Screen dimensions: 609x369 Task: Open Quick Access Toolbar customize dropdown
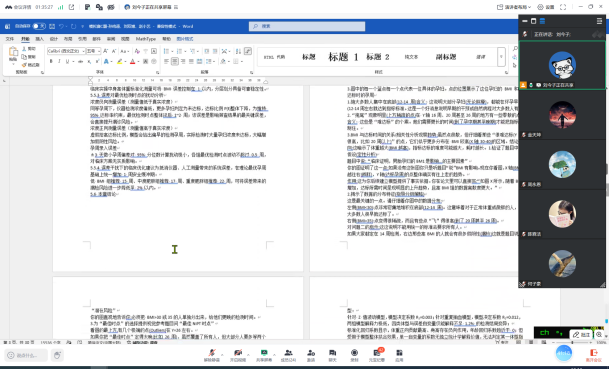(82, 26)
